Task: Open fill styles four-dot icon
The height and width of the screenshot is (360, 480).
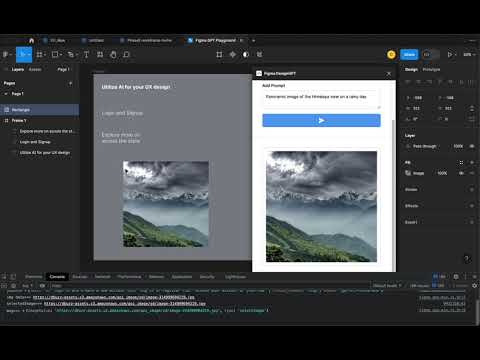Action: [461, 162]
